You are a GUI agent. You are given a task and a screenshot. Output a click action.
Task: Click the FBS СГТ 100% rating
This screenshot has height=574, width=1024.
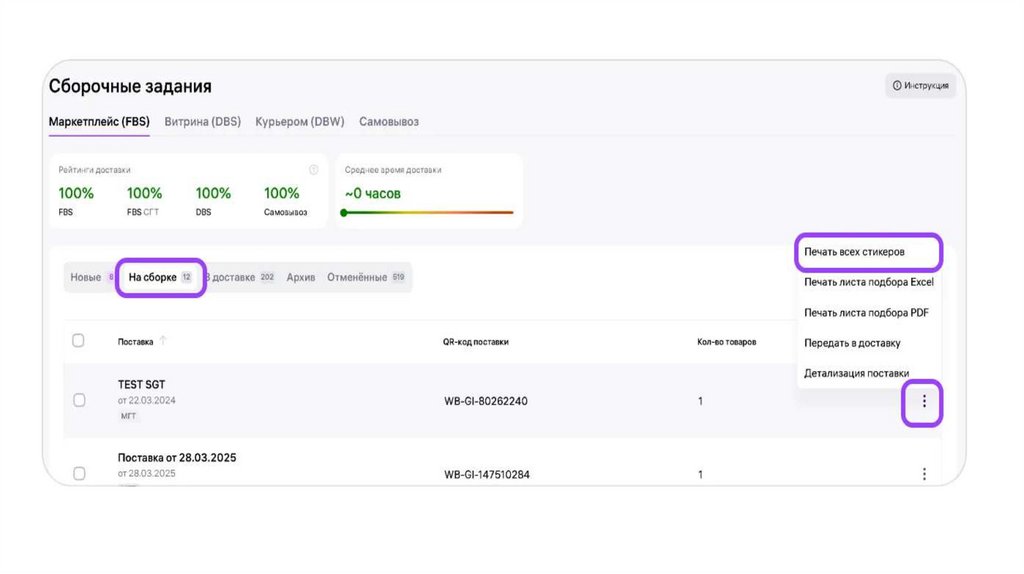click(x=144, y=193)
